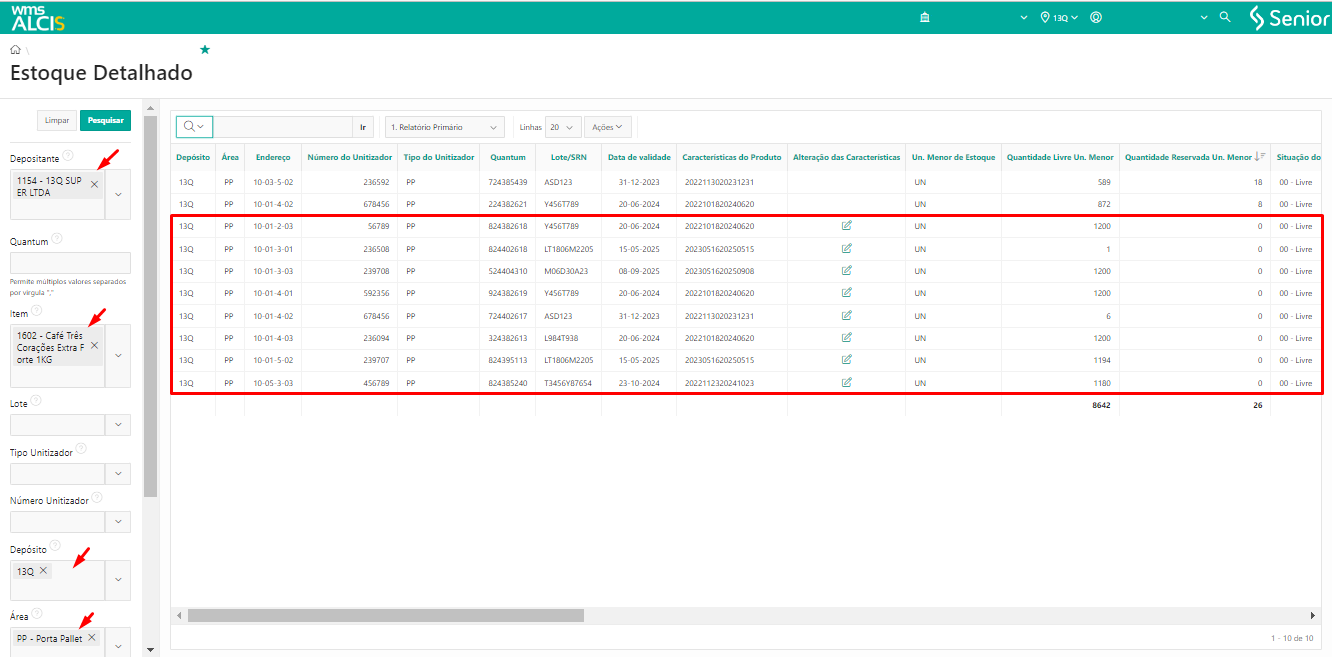
Task: Click edit characteristics icon for address 10-01-2-03
Action: [847, 226]
